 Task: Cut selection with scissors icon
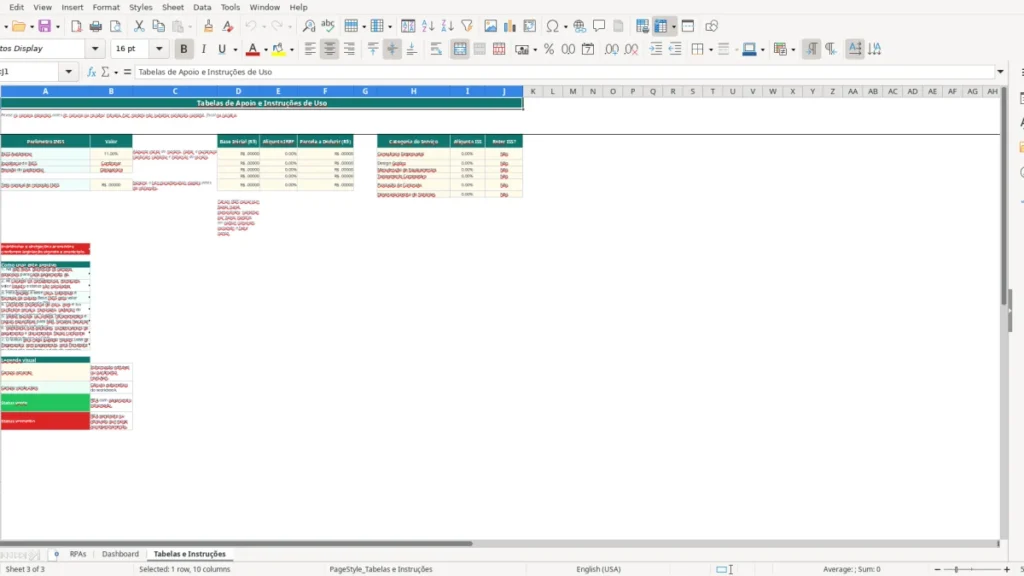(x=139, y=26)
